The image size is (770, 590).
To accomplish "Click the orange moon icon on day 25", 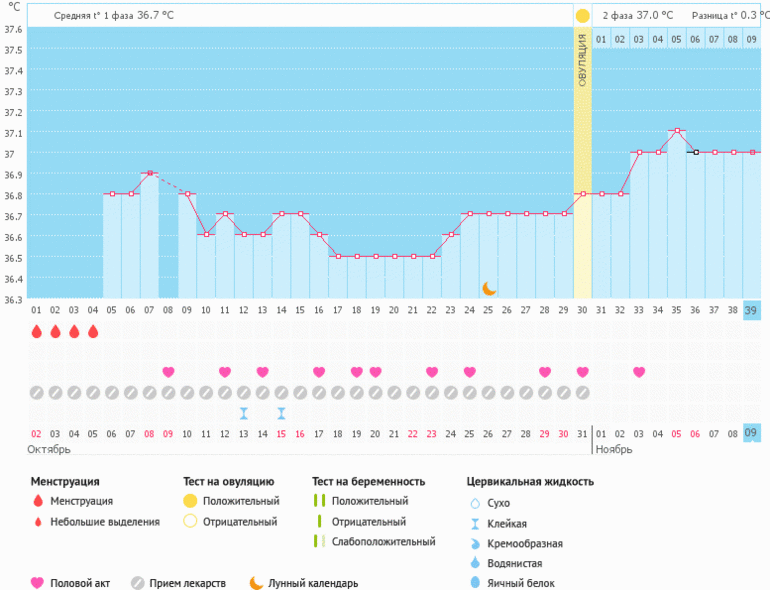I will pos(489,288).
